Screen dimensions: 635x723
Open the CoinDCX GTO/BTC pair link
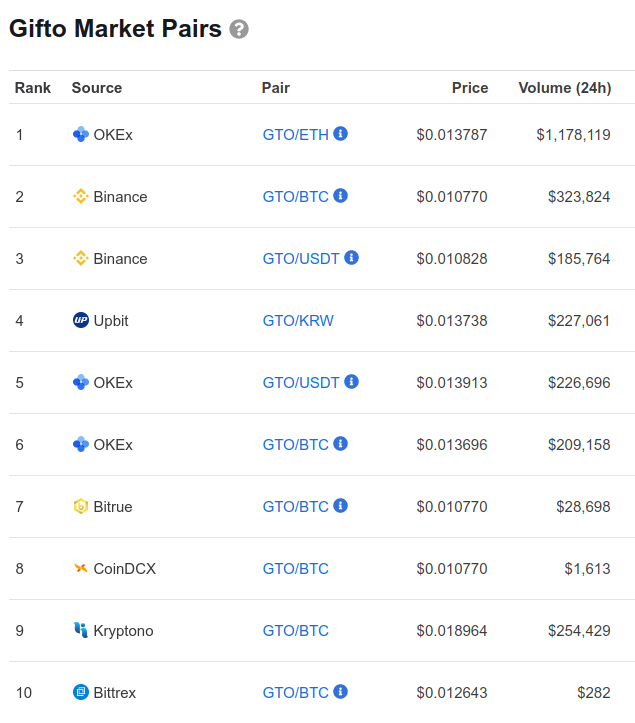(296, 569)
